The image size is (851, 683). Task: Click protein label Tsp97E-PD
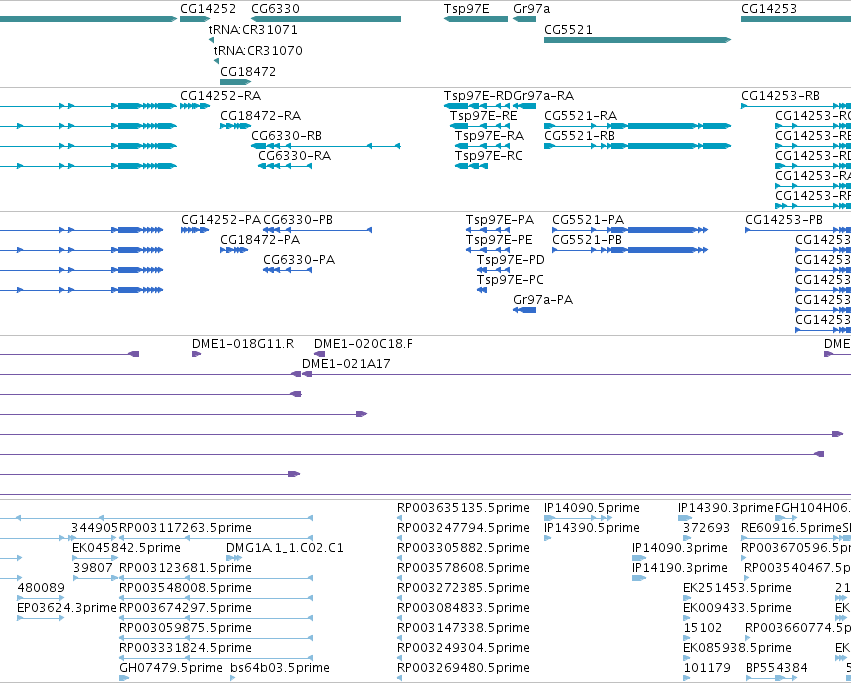[x=511, y=260]
